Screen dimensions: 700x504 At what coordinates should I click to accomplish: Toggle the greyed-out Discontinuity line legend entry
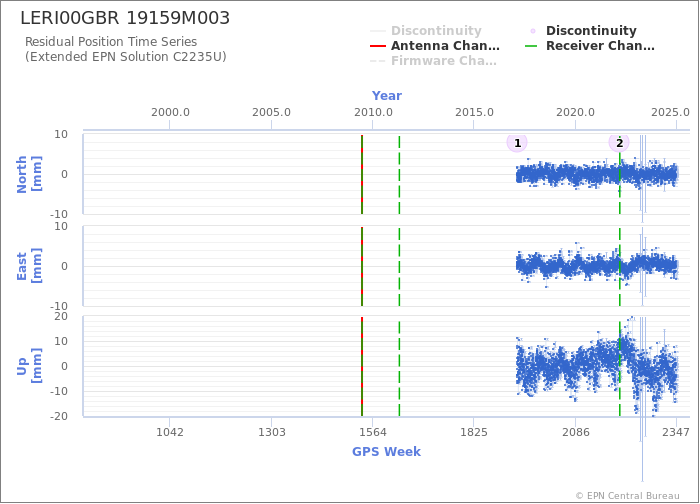coord(426,30)
